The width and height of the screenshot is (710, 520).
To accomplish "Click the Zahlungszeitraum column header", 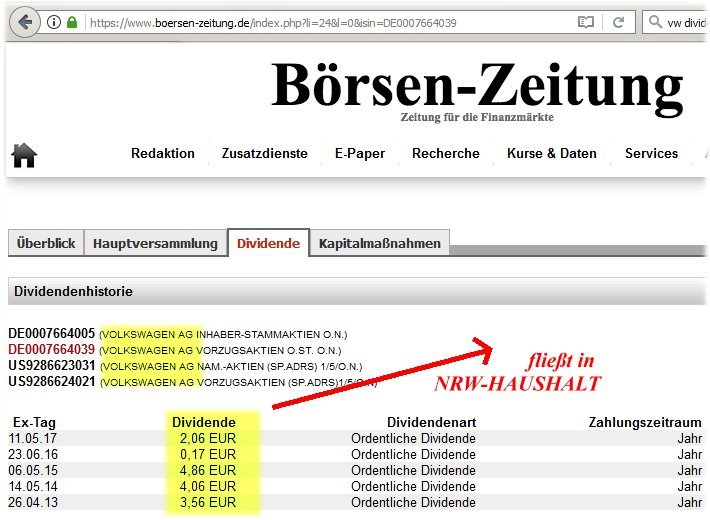I will pyautogui.click(x=645, y=423).
